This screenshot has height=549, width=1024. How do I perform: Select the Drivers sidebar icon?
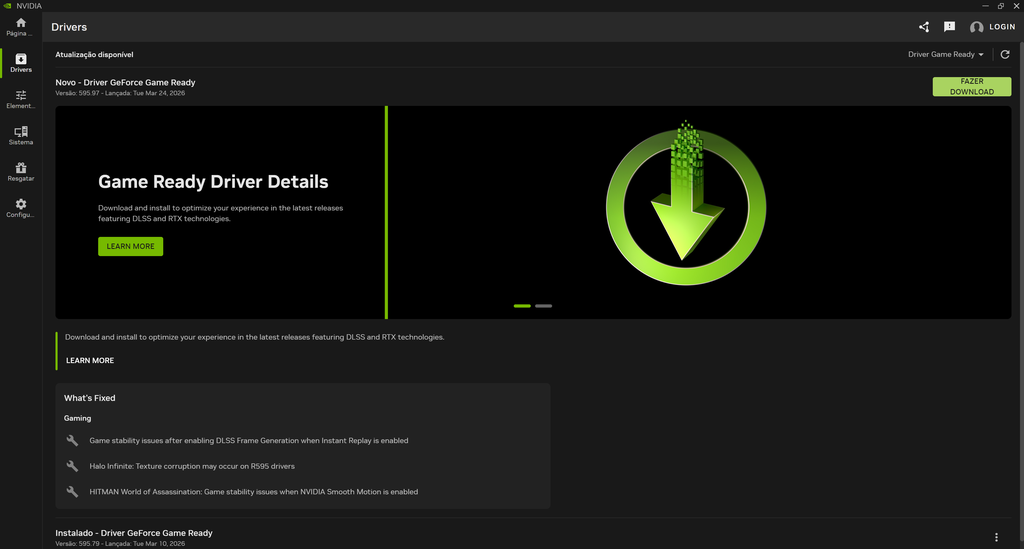[x=21, y=60]
